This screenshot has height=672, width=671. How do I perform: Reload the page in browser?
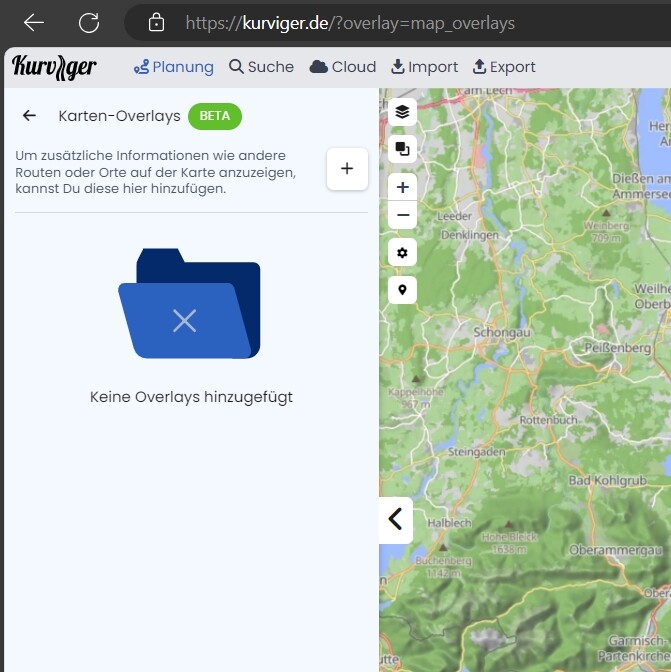[x=89, y=22]
